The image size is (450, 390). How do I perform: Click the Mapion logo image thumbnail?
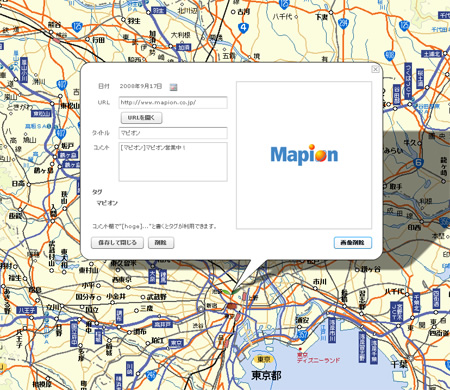click(x=304, y=155)
